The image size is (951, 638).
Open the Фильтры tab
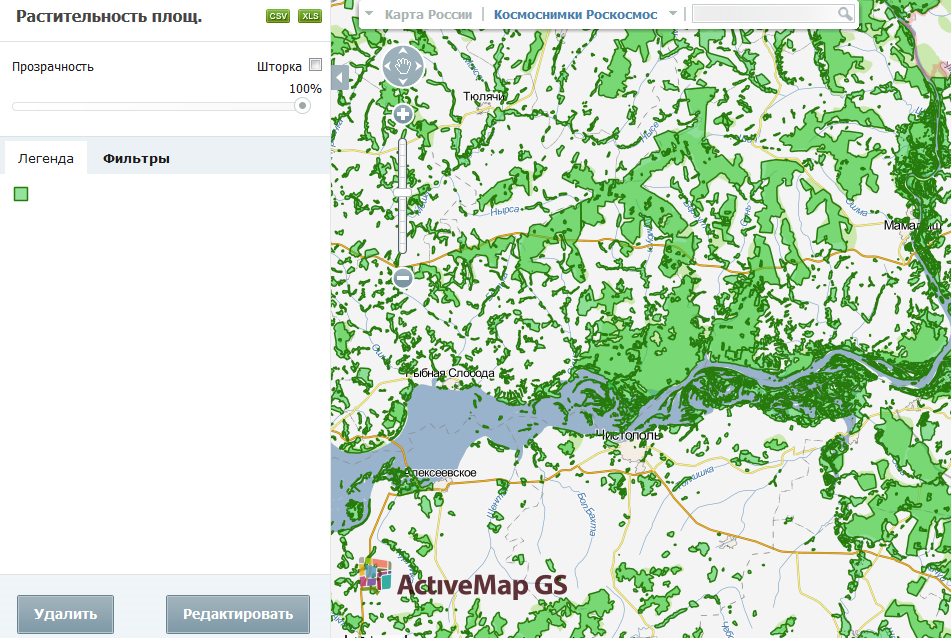tap(136, 158)
